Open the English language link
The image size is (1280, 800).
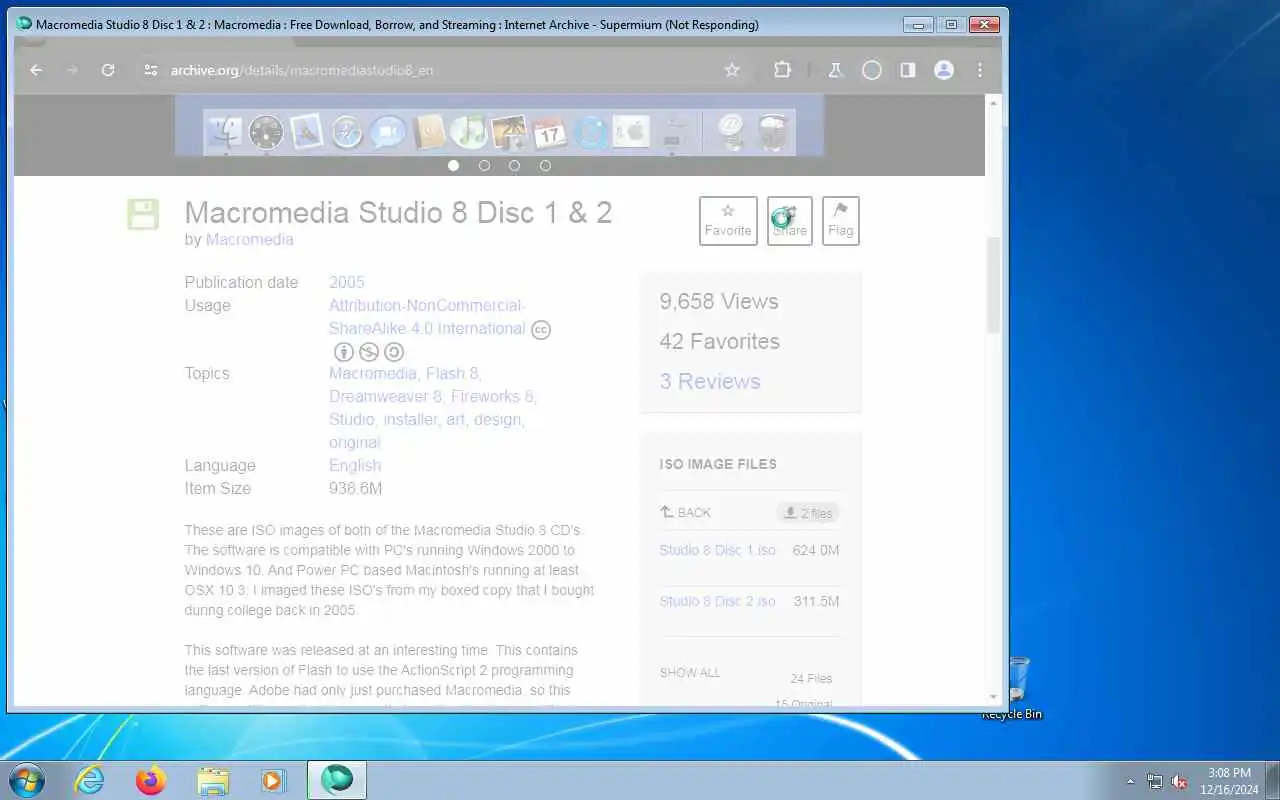pos(355,465)
